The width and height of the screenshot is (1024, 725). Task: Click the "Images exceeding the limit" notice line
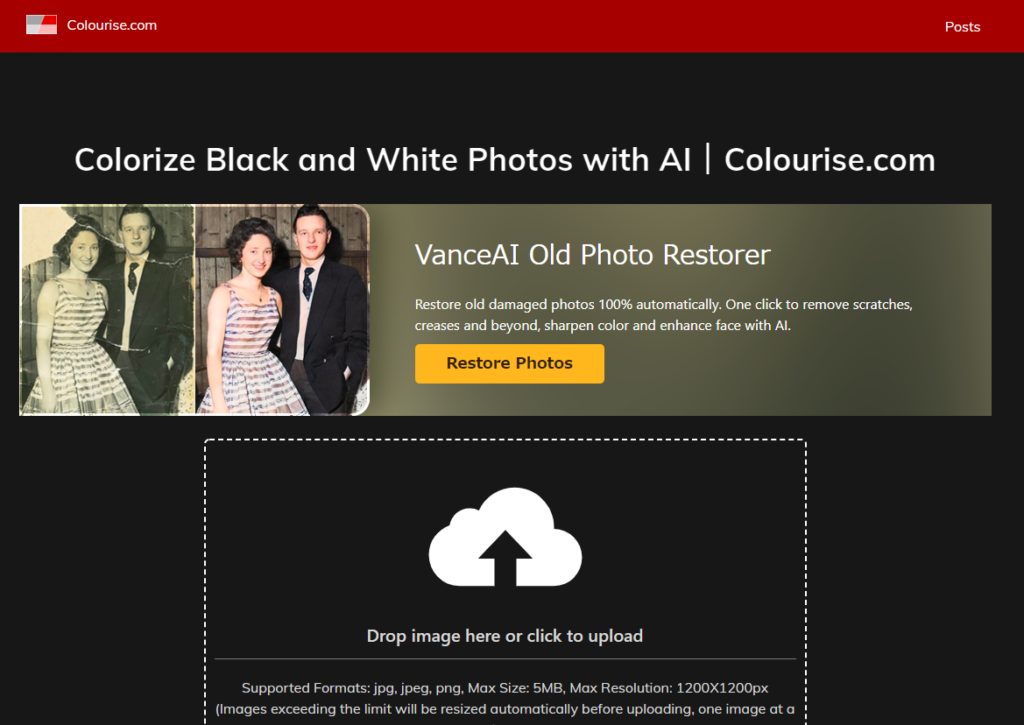pyautogui.click(x=505, y=709)
